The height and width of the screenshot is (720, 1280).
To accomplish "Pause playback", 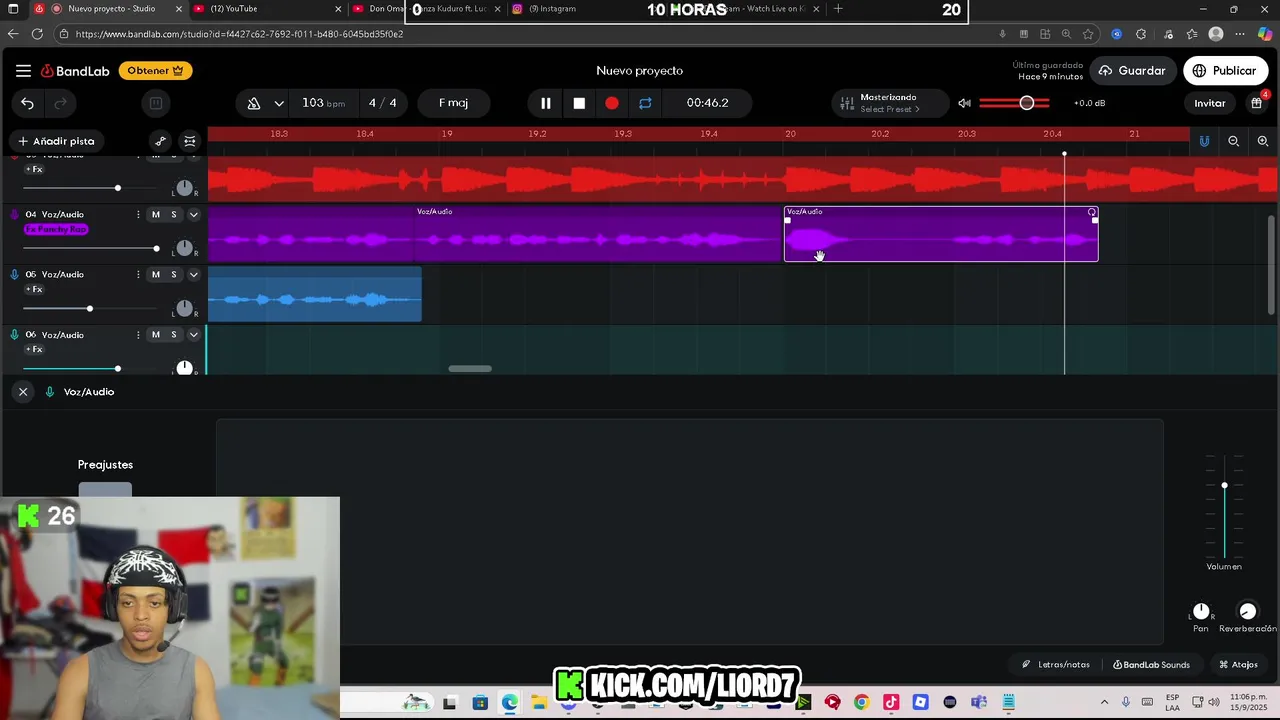I will tap(546, 103).
